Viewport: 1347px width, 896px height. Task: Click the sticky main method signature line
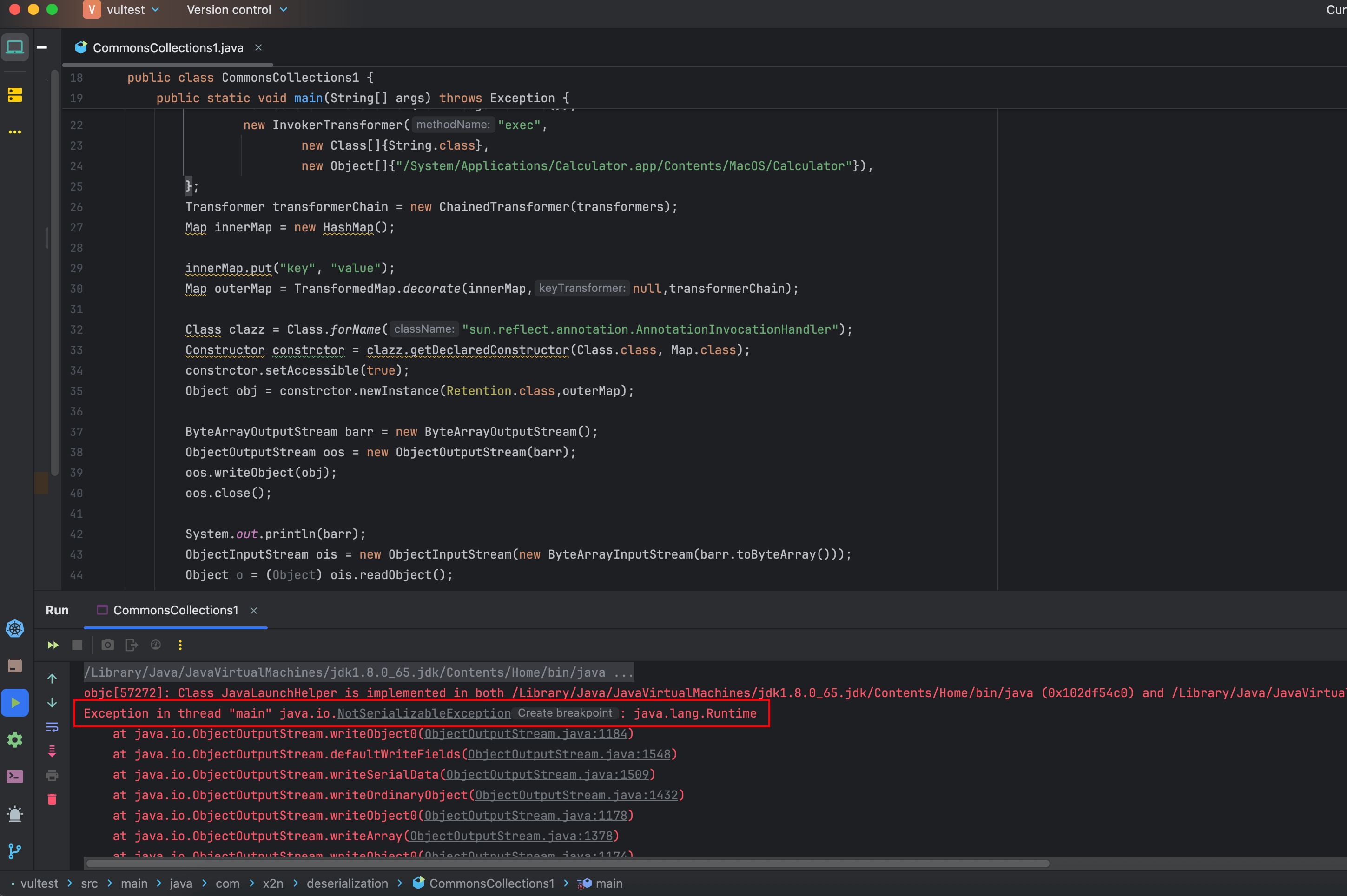tap(363, 98)
